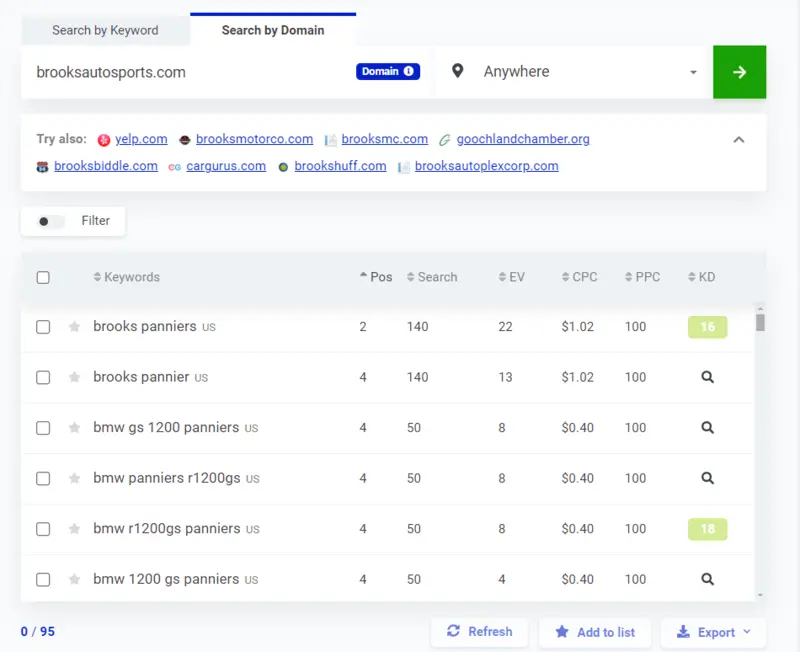
Task: Open the cargurus.com link
Action: [x=226, y=166]
